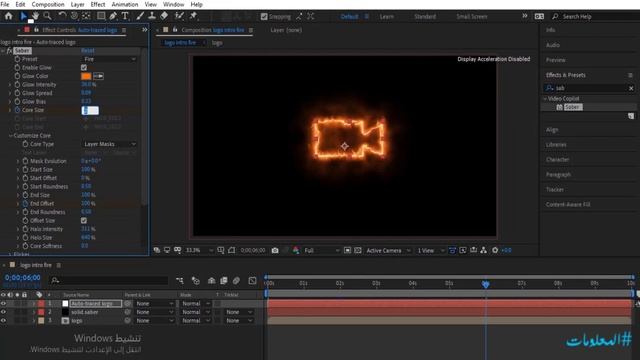640x360 pixels.
Task: Select the Hand tool
Action: coord(36,16)
